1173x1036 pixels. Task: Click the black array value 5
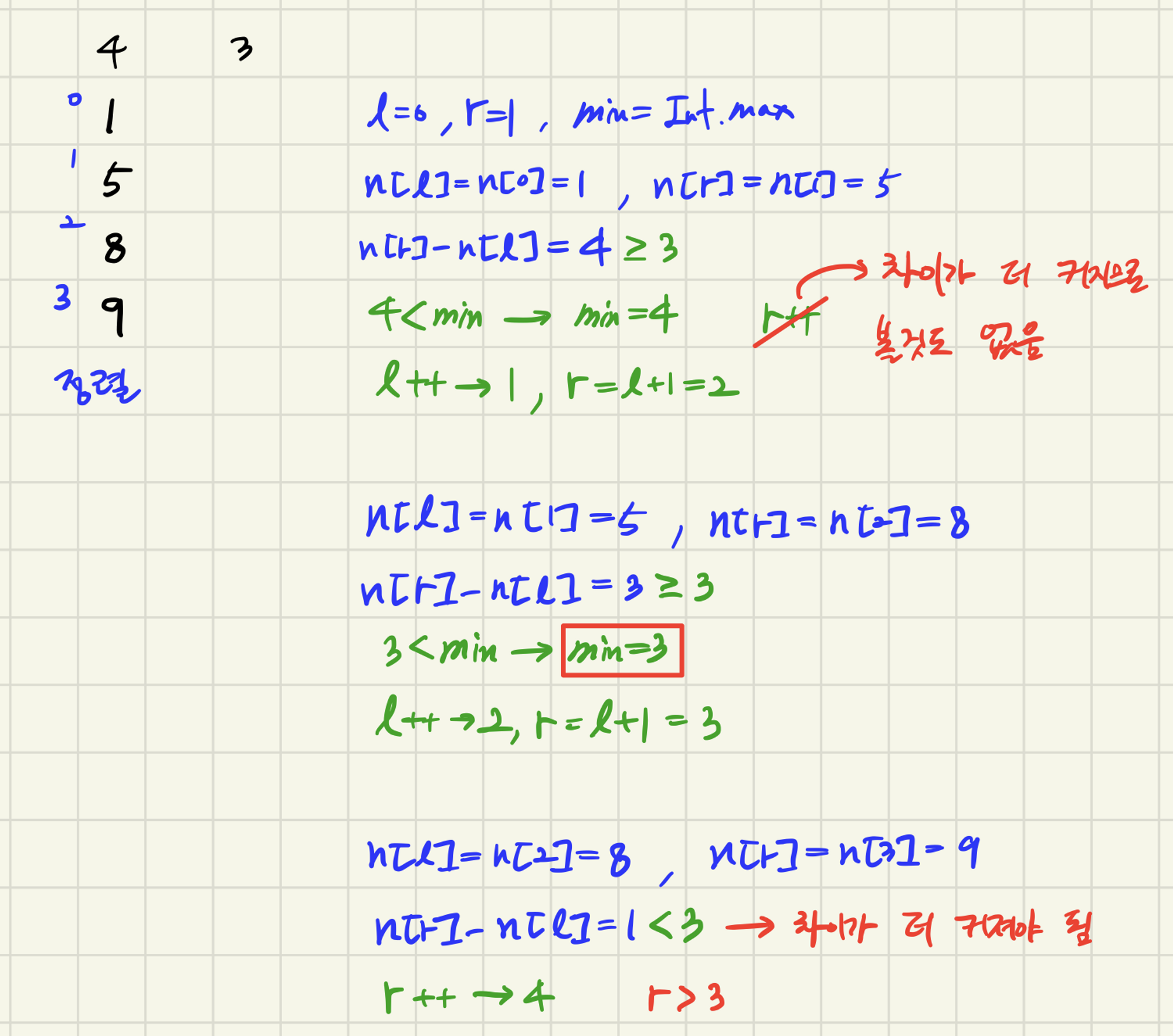pyautogui.click(x=116, y=180)
